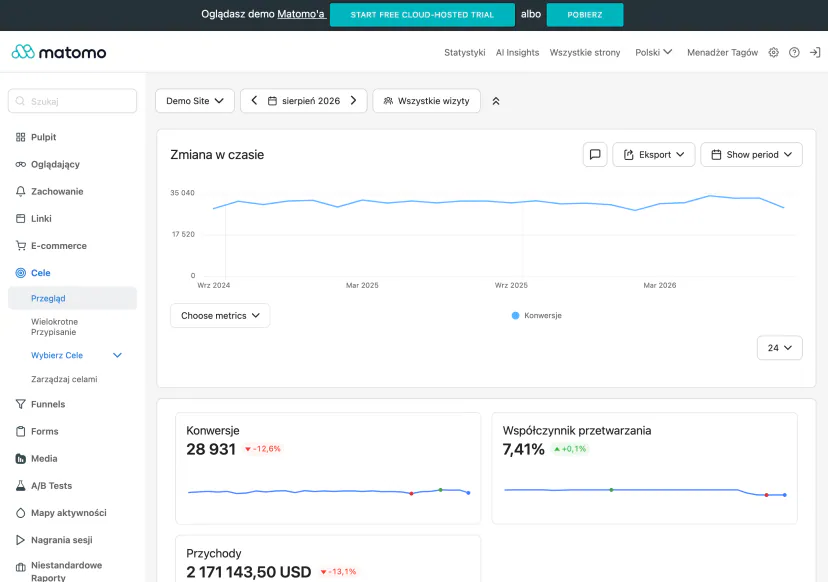Screen dimensions: 828x582
Task: Open the Show period dropdown
Action: coord(751,155)
